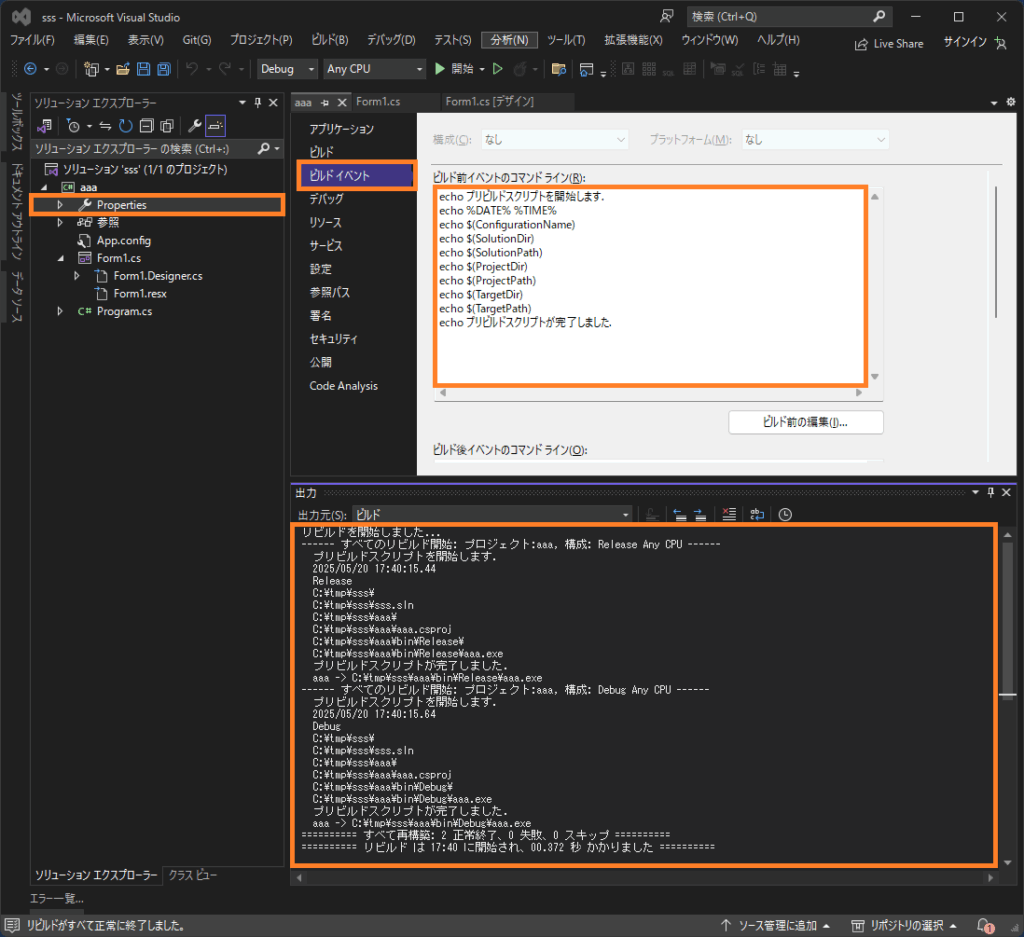Toggle word wrap in the Output window

757,514
